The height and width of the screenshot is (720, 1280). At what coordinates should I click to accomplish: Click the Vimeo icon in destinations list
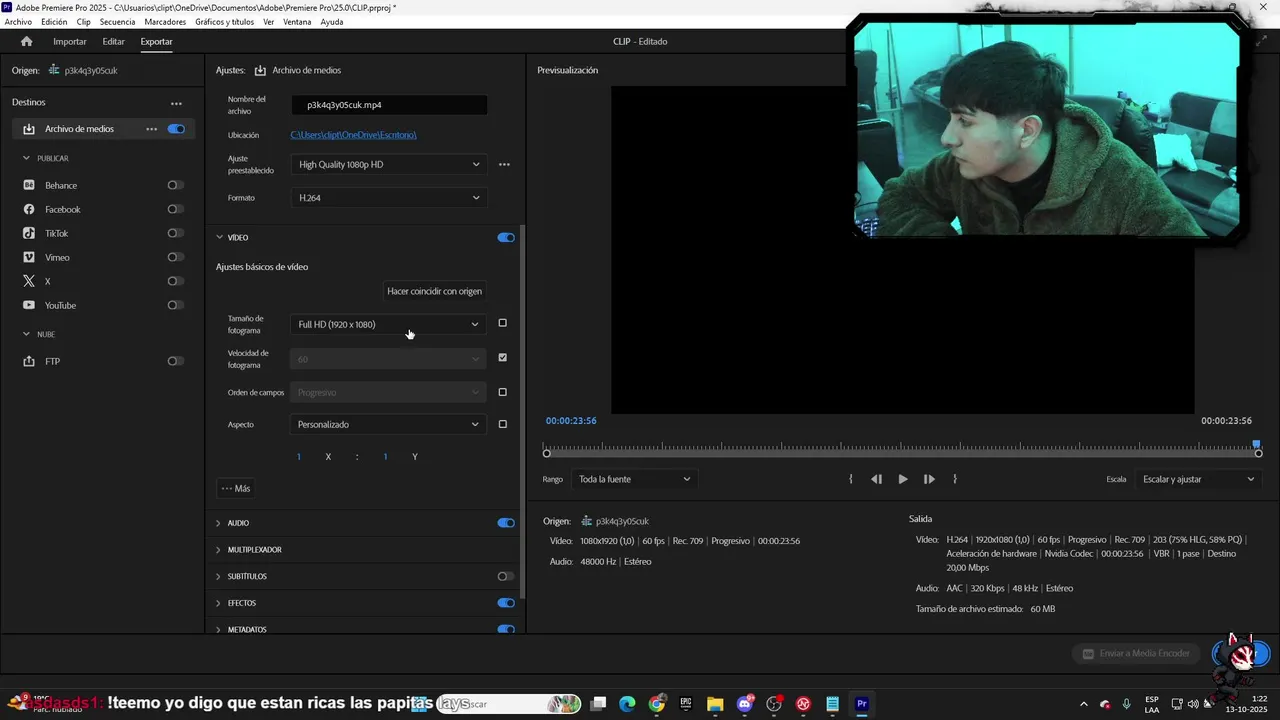click(x=29, y=257)
